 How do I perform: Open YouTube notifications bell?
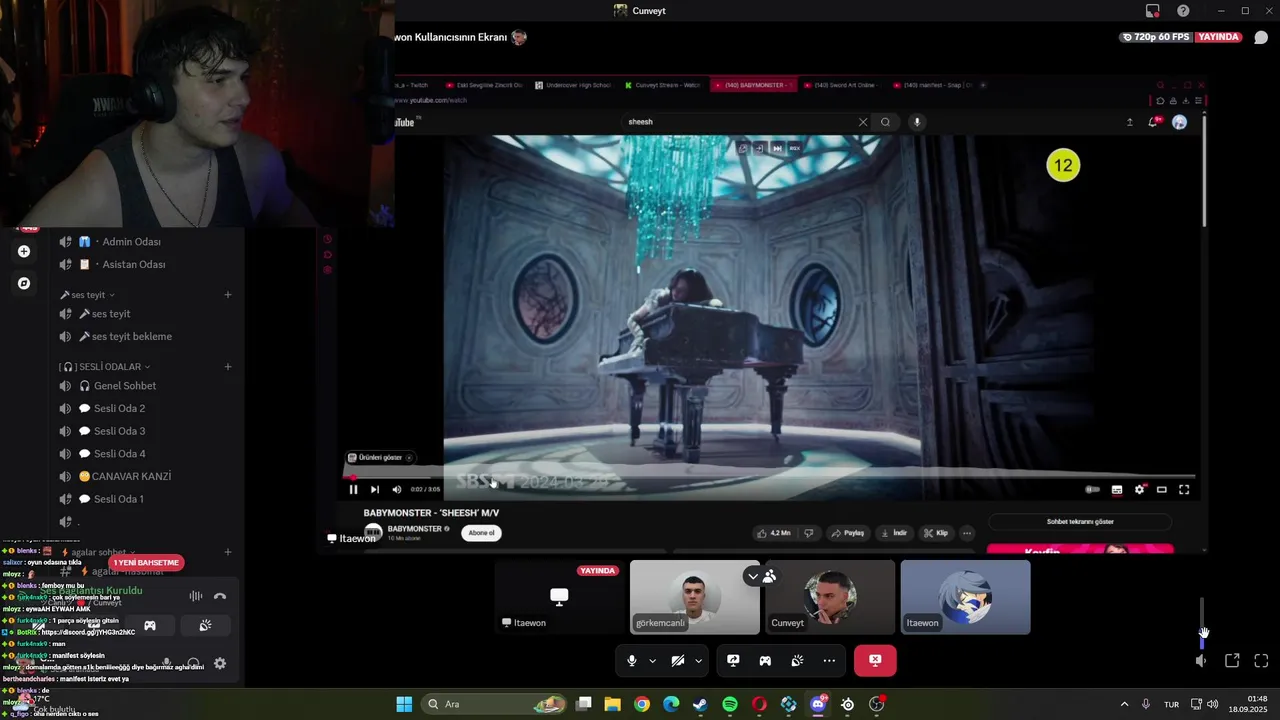click(1154, 122)
